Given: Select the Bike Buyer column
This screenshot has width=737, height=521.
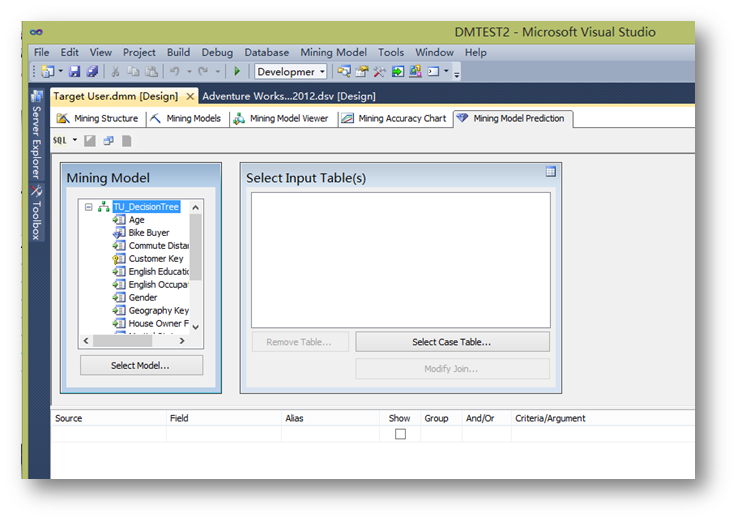Looking at the screenshot, I should tap(148, 233).
